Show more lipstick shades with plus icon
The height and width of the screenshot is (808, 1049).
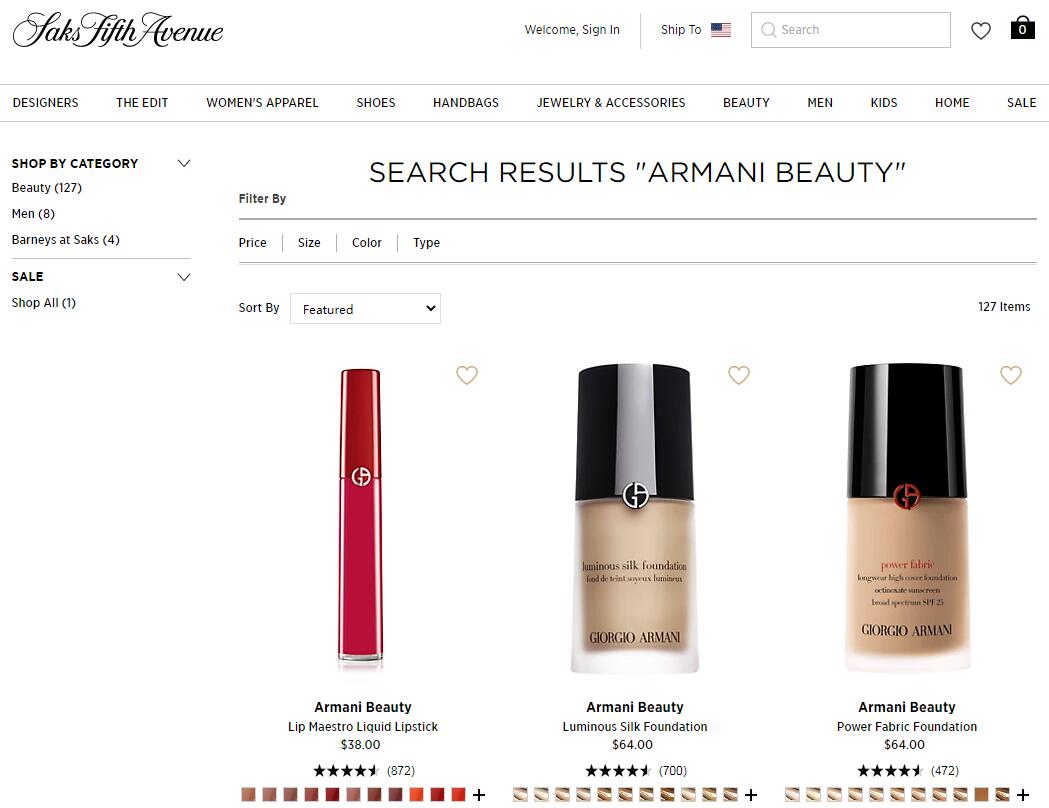479,795
